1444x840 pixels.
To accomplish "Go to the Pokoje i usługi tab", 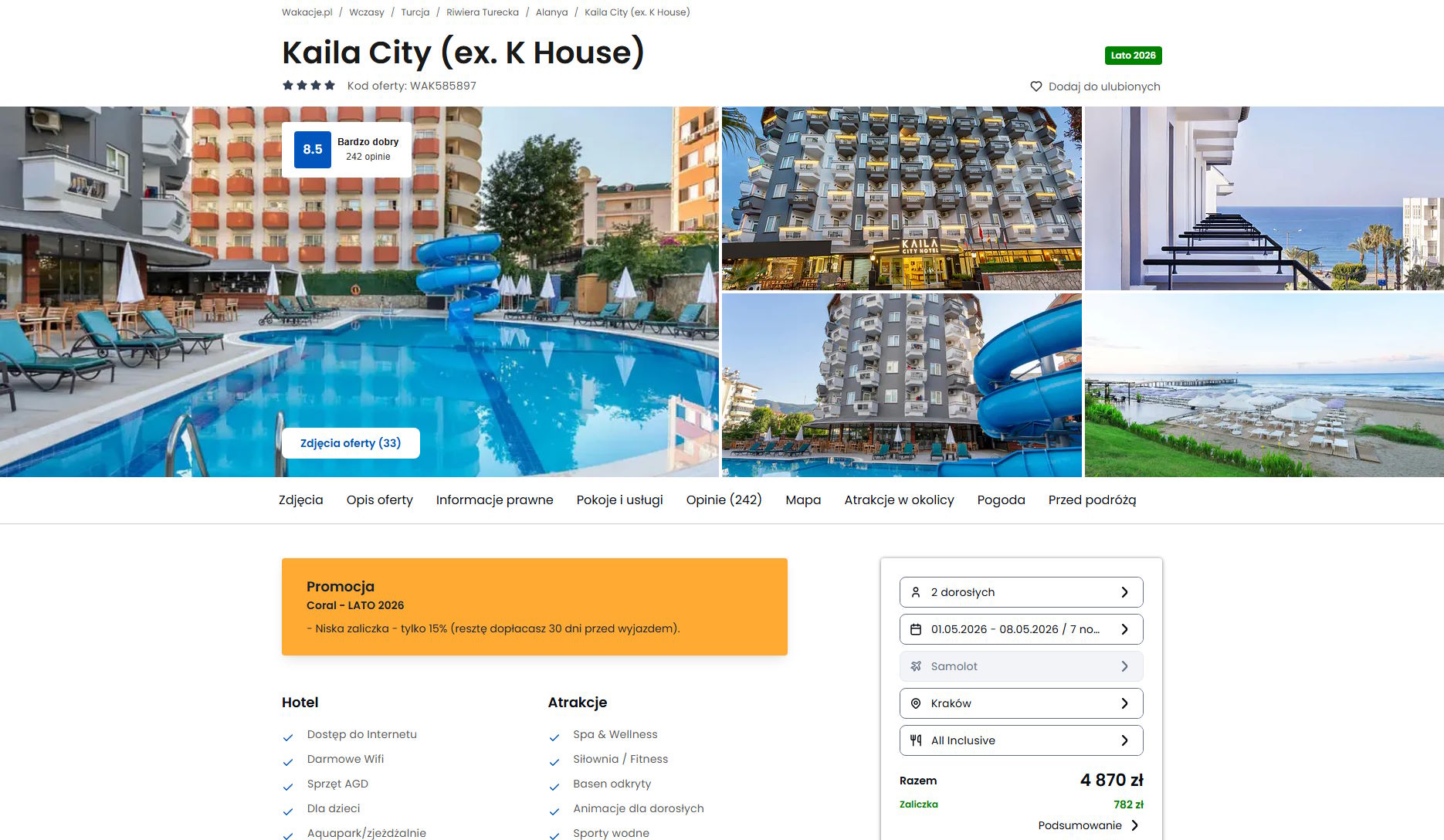I will (x=620, y=500).
